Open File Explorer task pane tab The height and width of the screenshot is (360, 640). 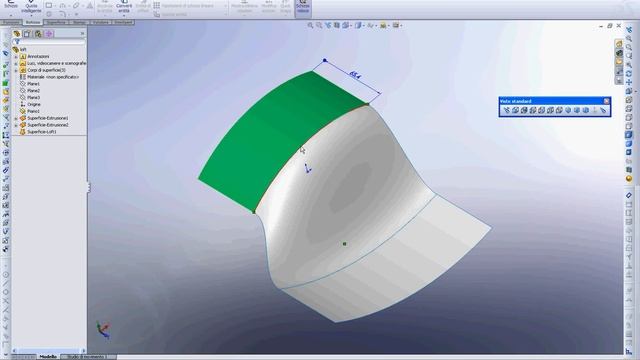[619, 62]
